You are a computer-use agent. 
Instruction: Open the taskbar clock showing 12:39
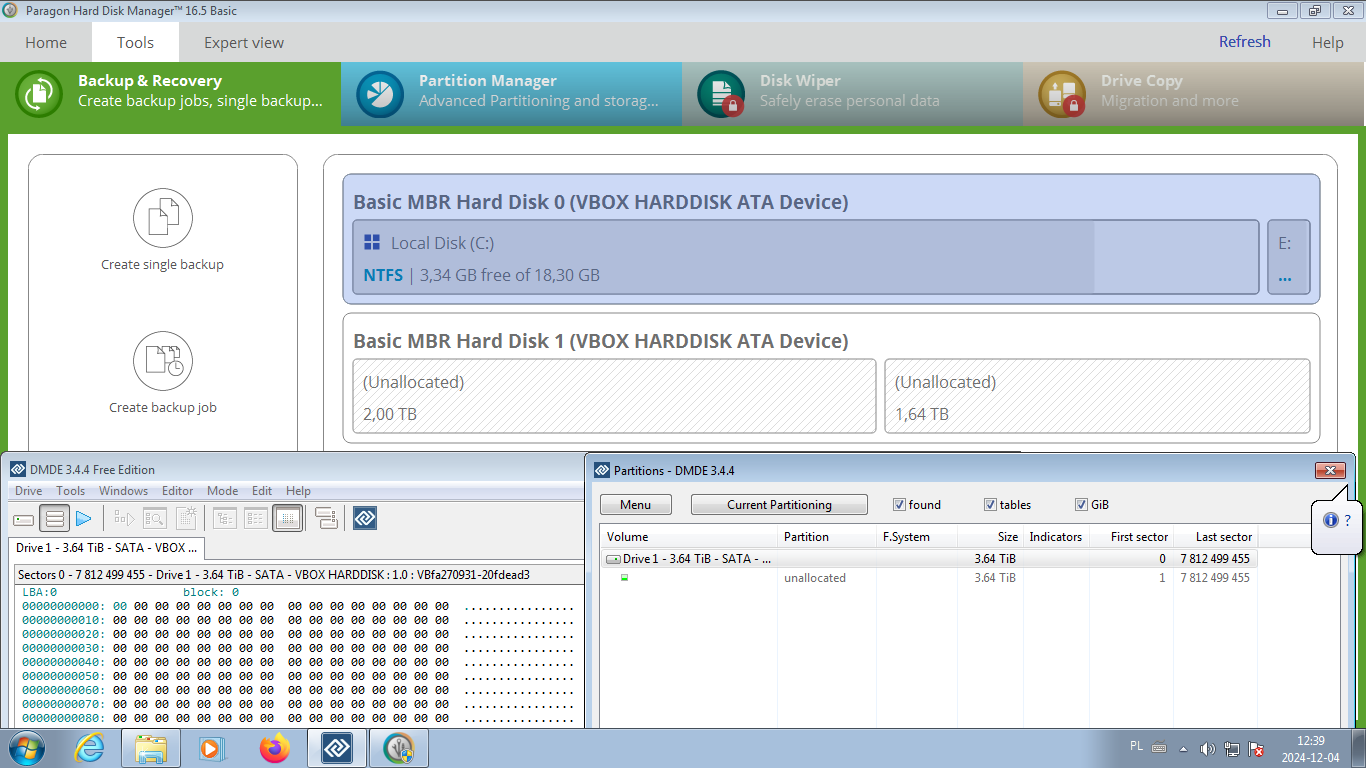pyautogui.click(x=1311, y=749)
